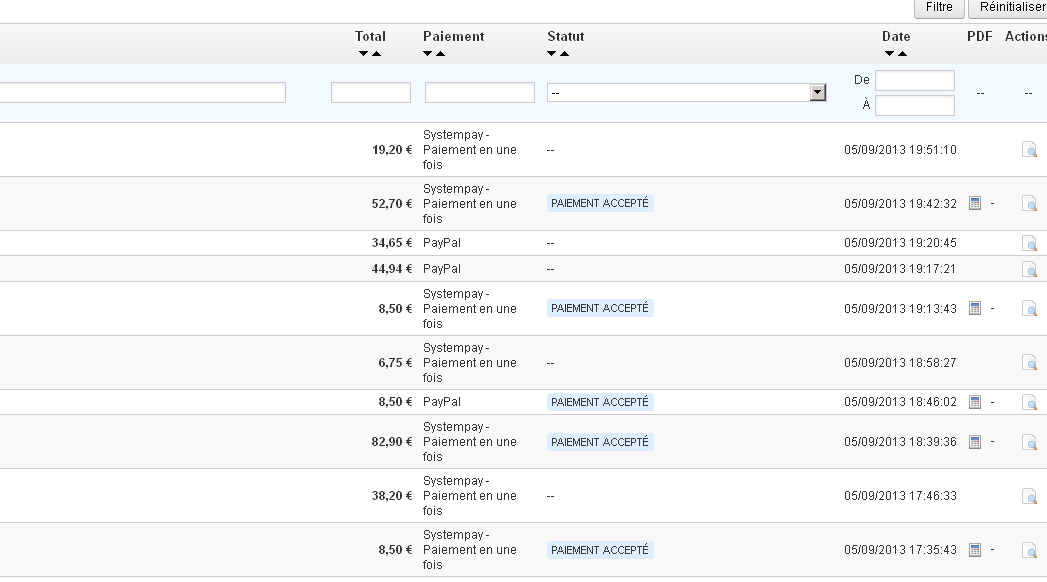Viewport: 1047px width, 582px height.
Task: Open invoice PDF for 19:13:43 order
Action: (975, 308)
